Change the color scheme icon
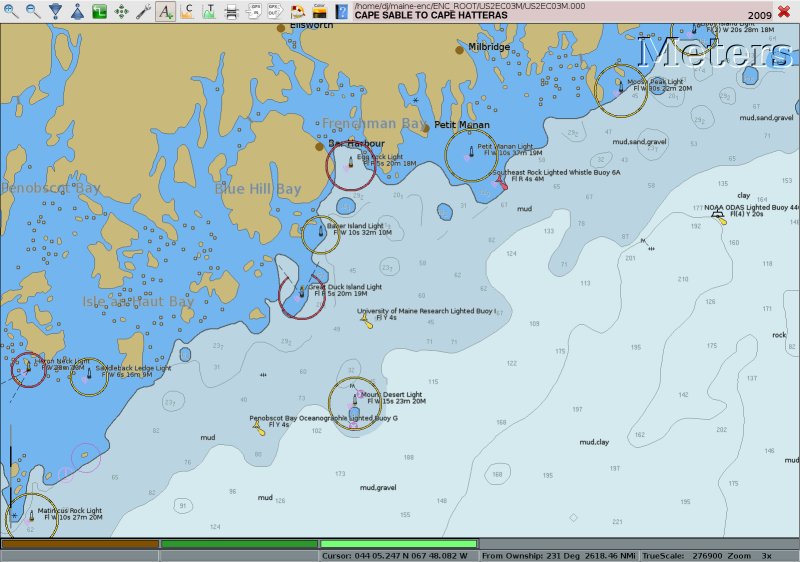Viewport: 800px width, 562px height. (320, 12)
